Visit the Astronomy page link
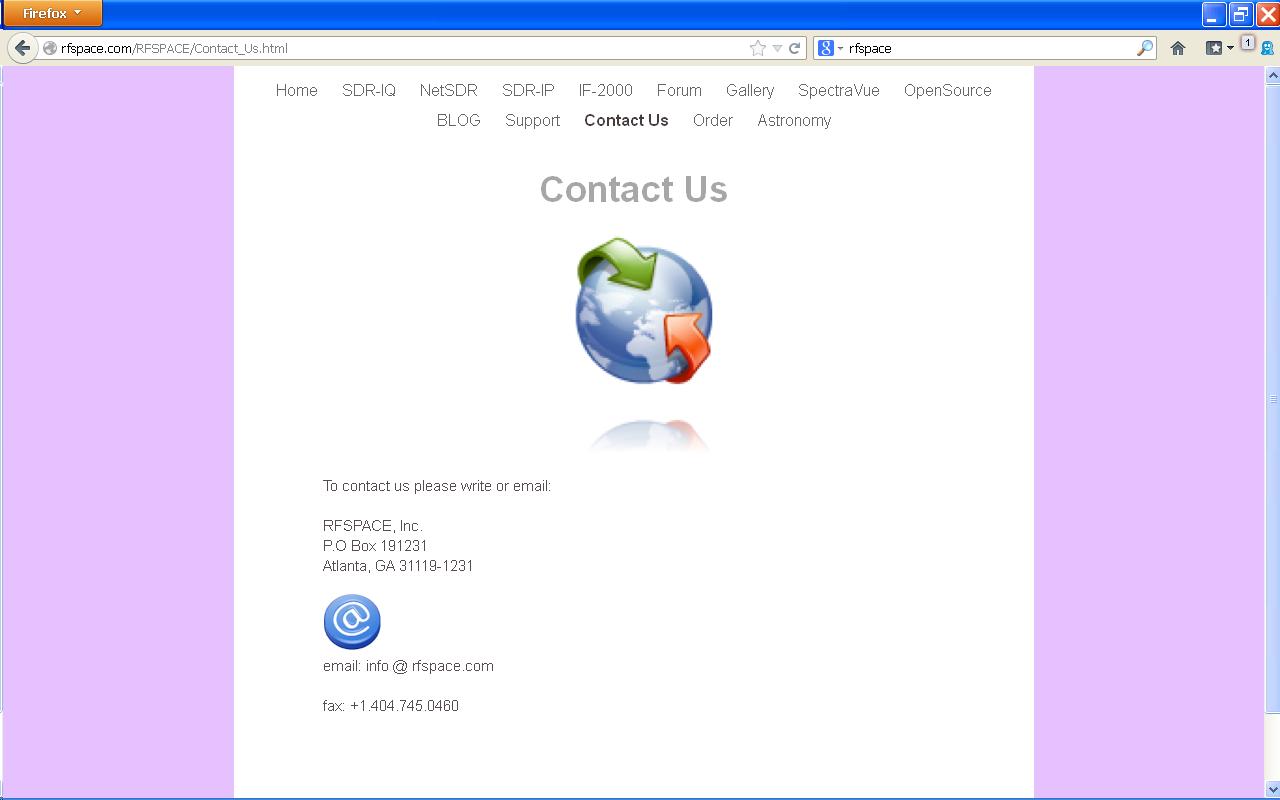 pyautogui.click(x=794, y=120)
